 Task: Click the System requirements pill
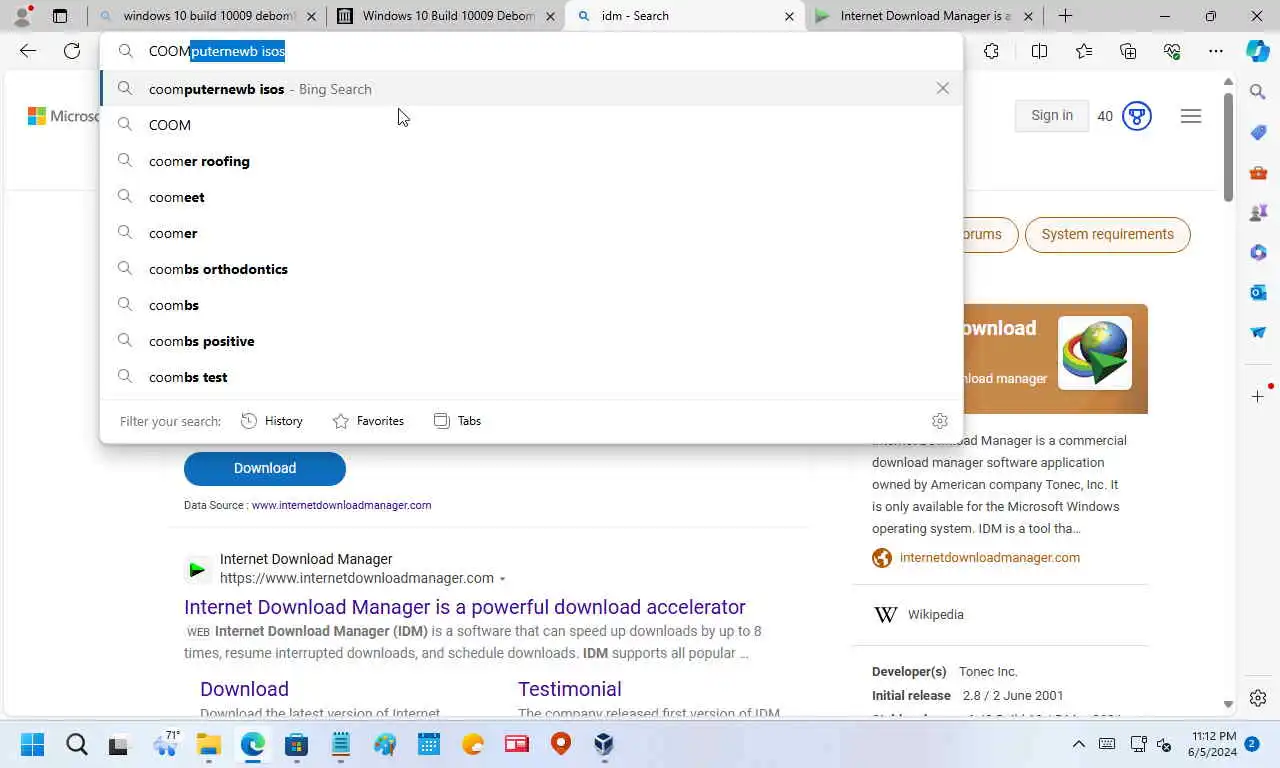click(x=1107, y=235)
